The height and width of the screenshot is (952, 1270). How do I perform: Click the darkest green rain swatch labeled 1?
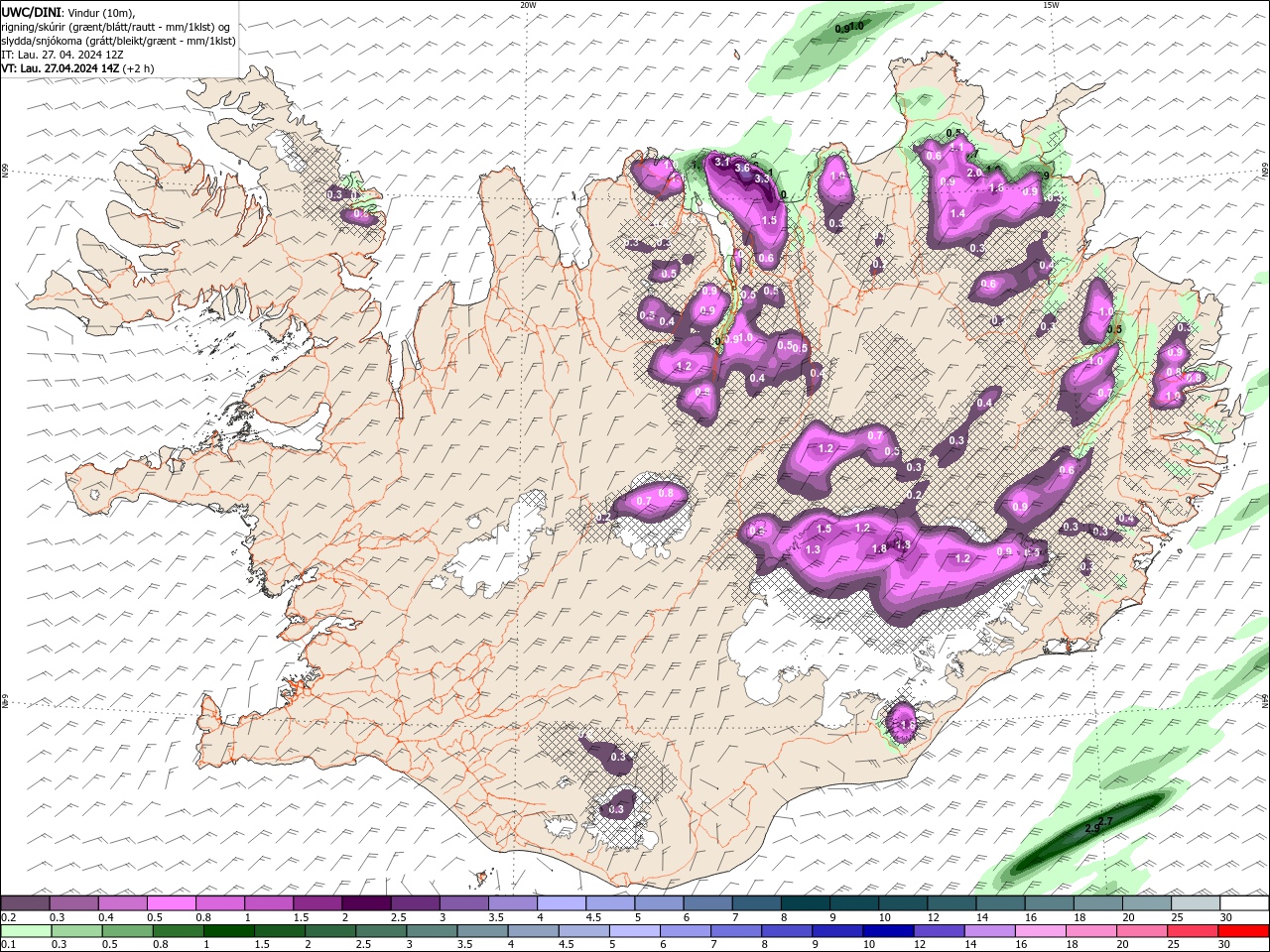(x=228, y=931)
